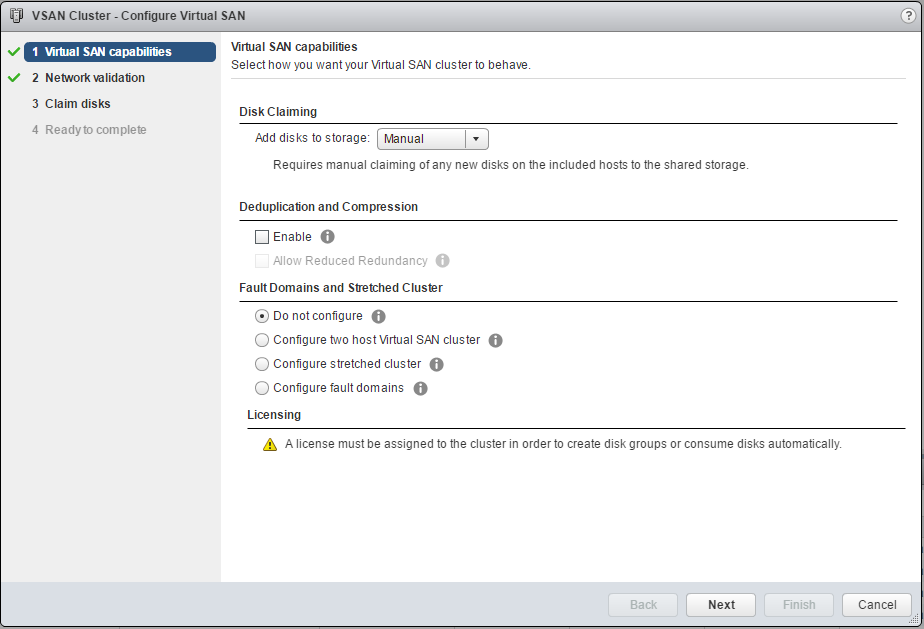
Task: Select Configure two host Virtual SAN cluster
Action: [262, 340]
